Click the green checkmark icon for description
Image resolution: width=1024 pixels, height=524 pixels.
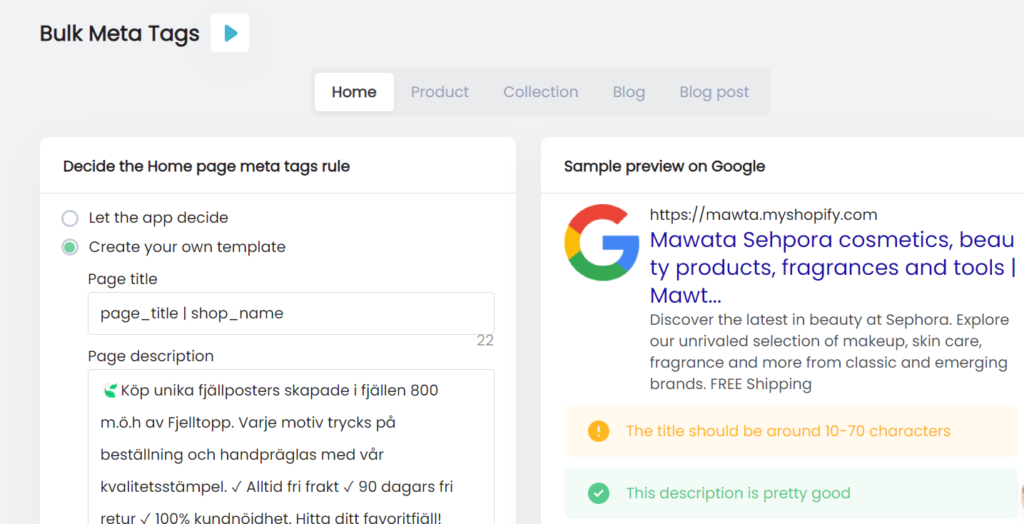[598, 493]
